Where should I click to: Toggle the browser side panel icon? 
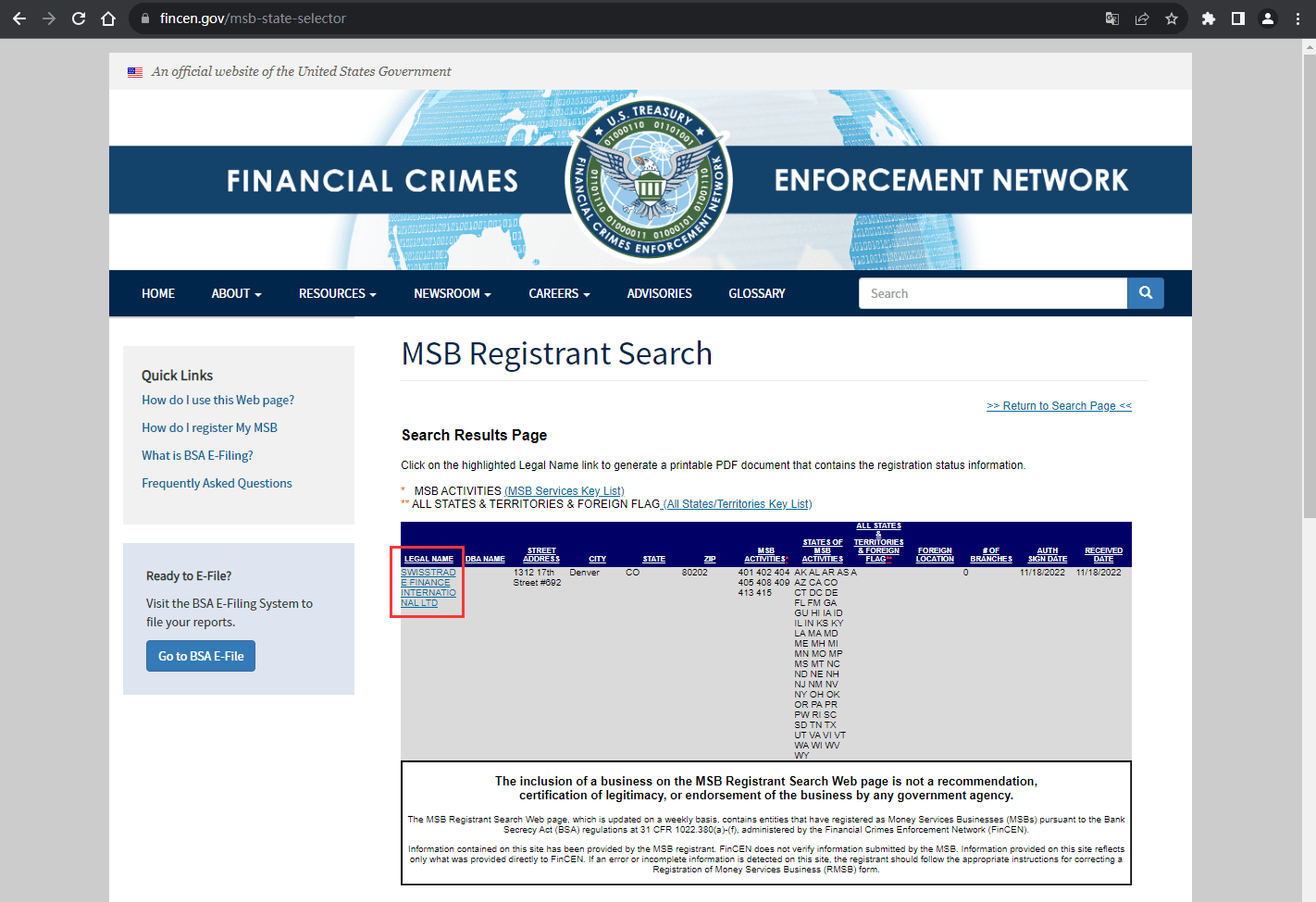pyautogui.click(x=1238, y=19)
